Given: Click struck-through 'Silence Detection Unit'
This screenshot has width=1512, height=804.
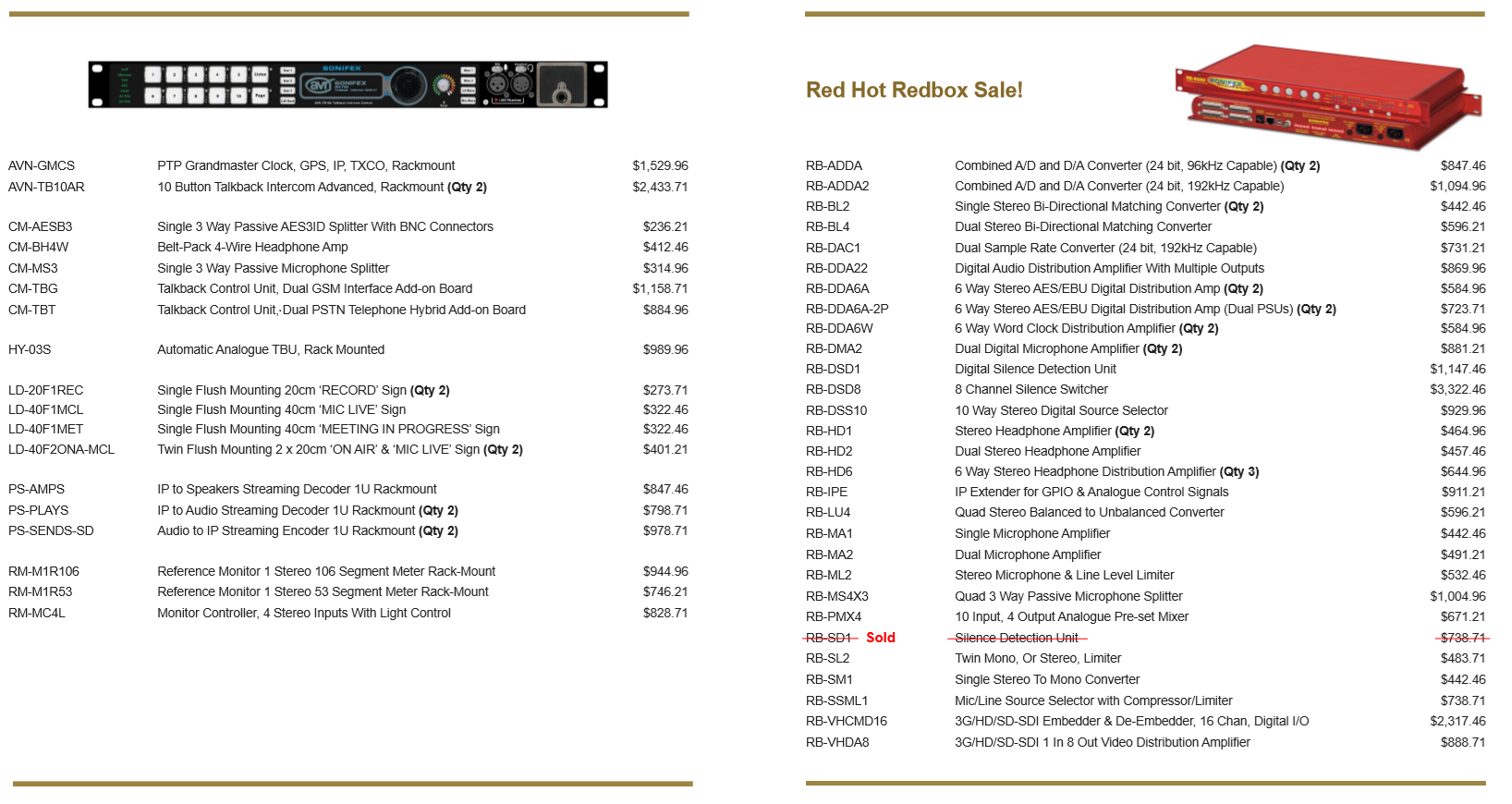Looking at the screenshot, I should click(1017, 638).
